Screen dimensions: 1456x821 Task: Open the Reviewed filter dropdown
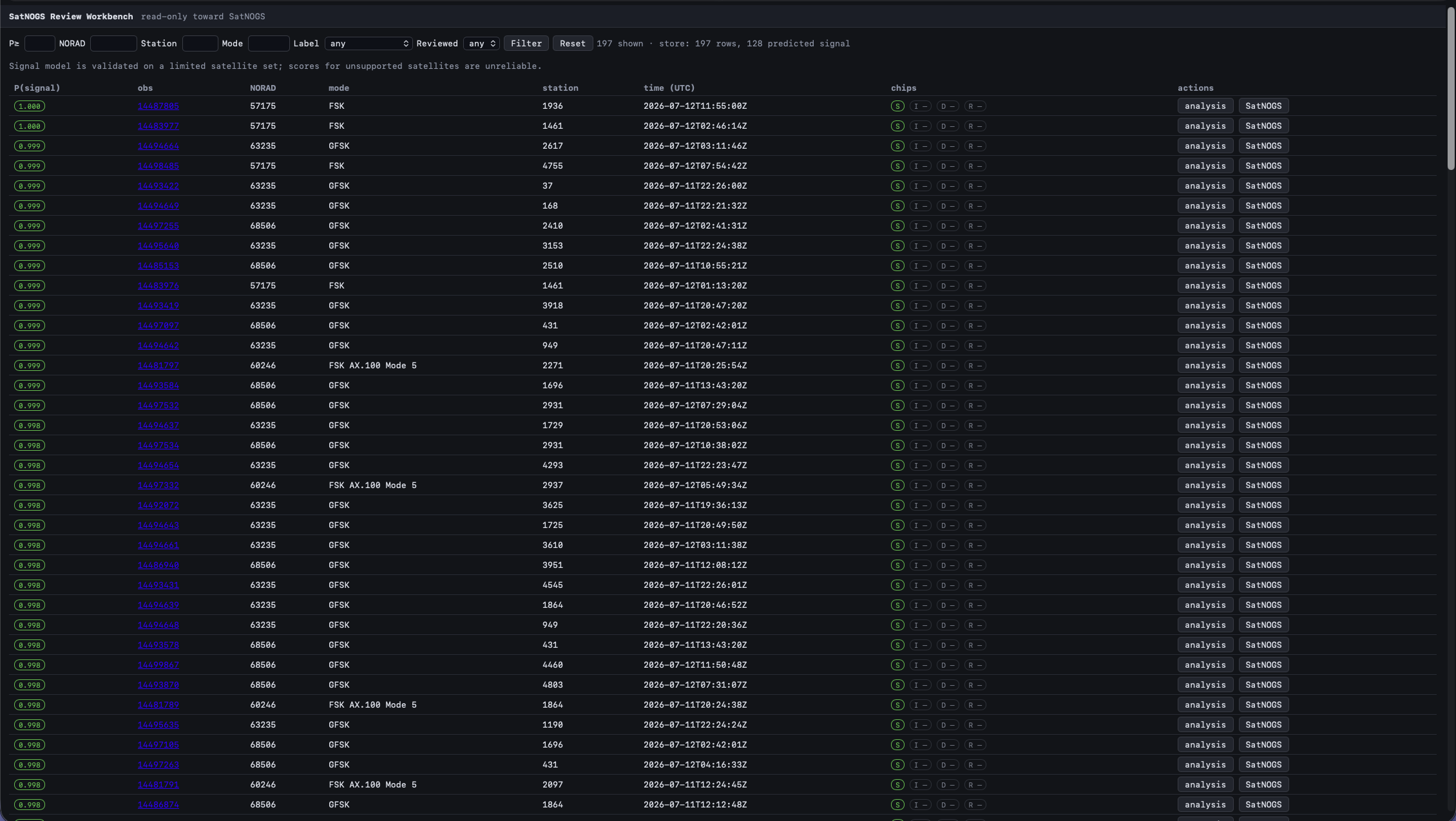click(481, 43)
